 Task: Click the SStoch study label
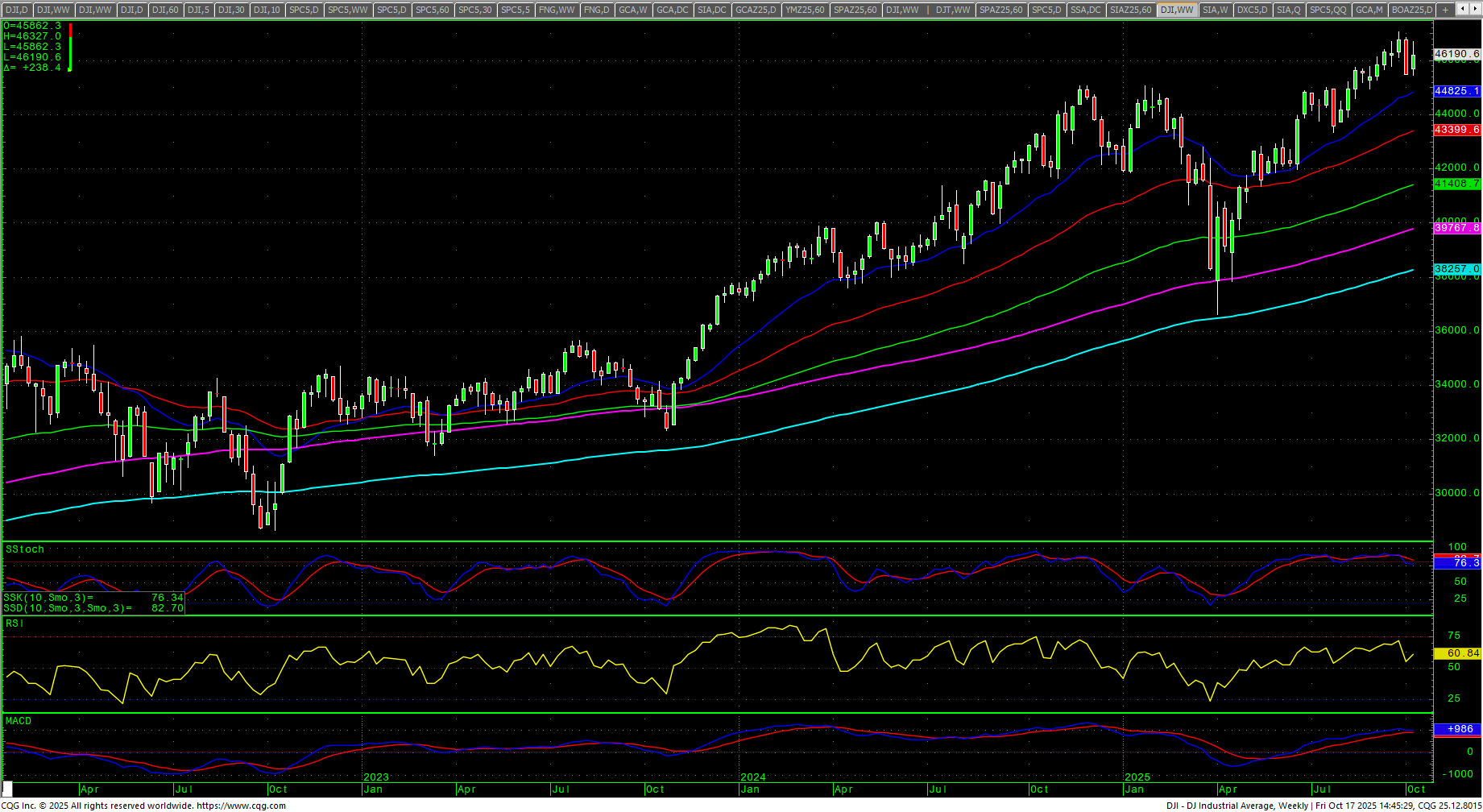(x=25, y=549)
